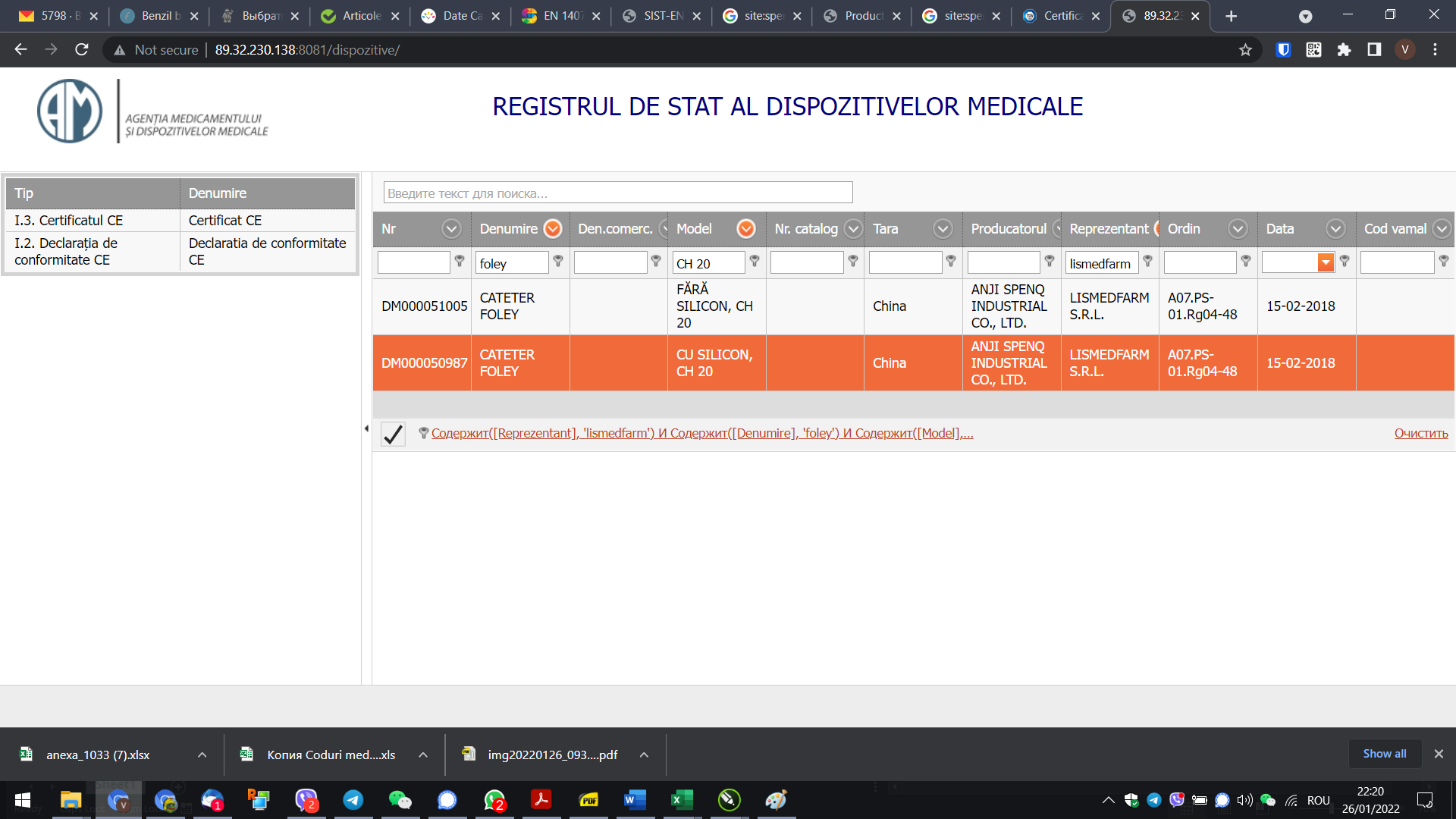This screenshot has height=819, width=1456.
Task: Collapse the left panel splitter arrow
Action: click(x=366, y=428)
